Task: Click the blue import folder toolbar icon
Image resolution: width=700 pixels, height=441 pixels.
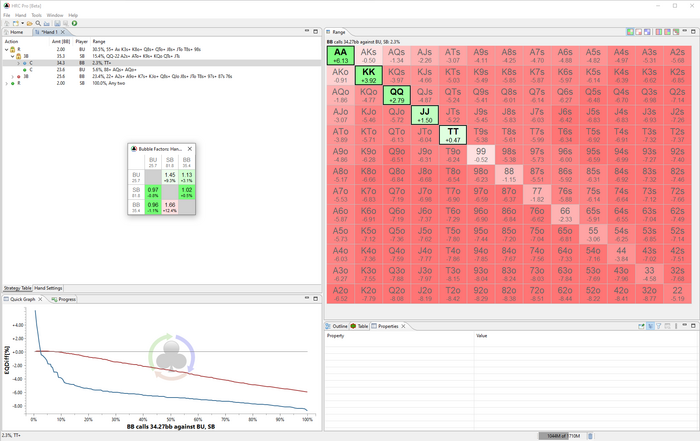Action: click(46, 23)
